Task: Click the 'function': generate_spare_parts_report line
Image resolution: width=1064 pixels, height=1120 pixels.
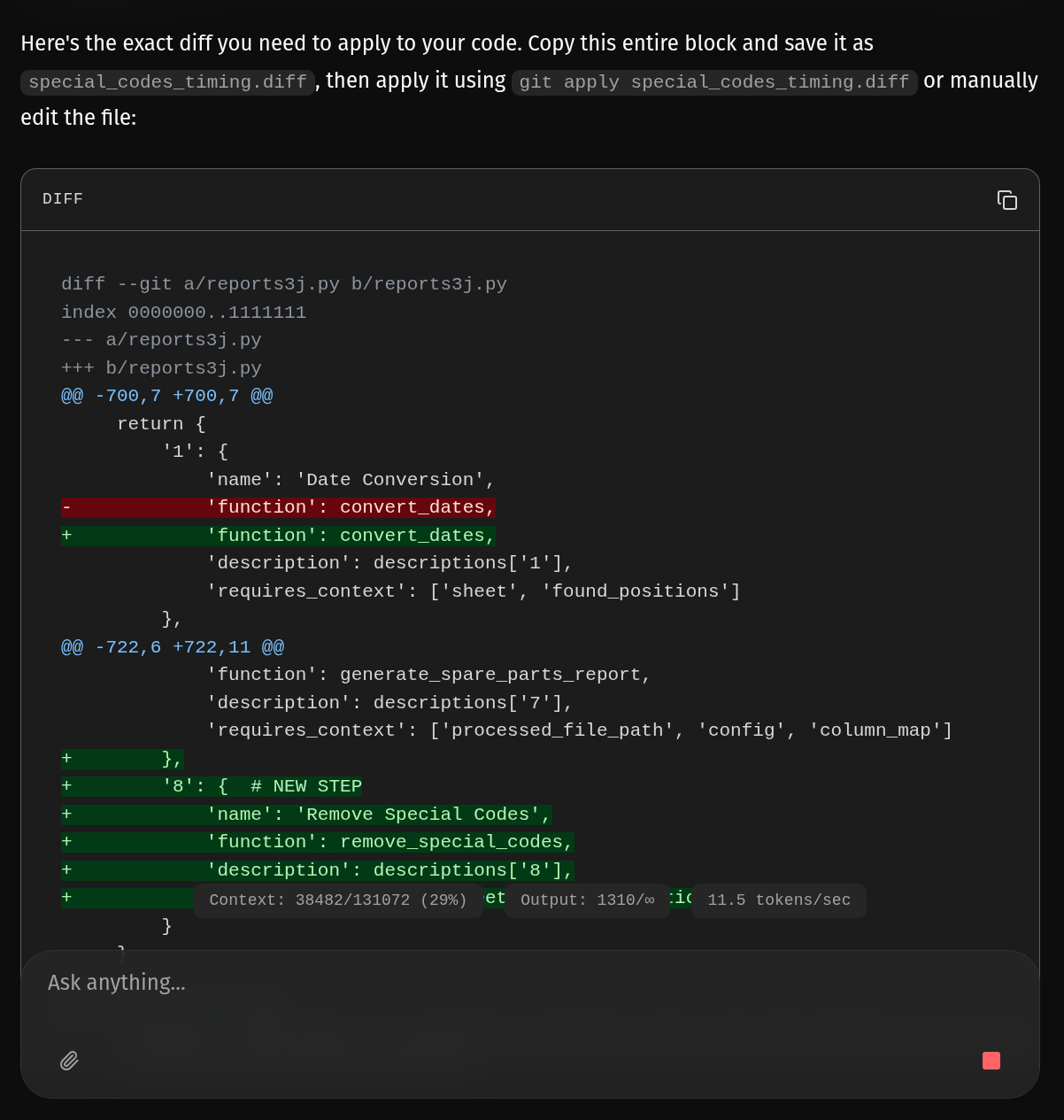Action: pyautogui.click(x=428, y=675)
